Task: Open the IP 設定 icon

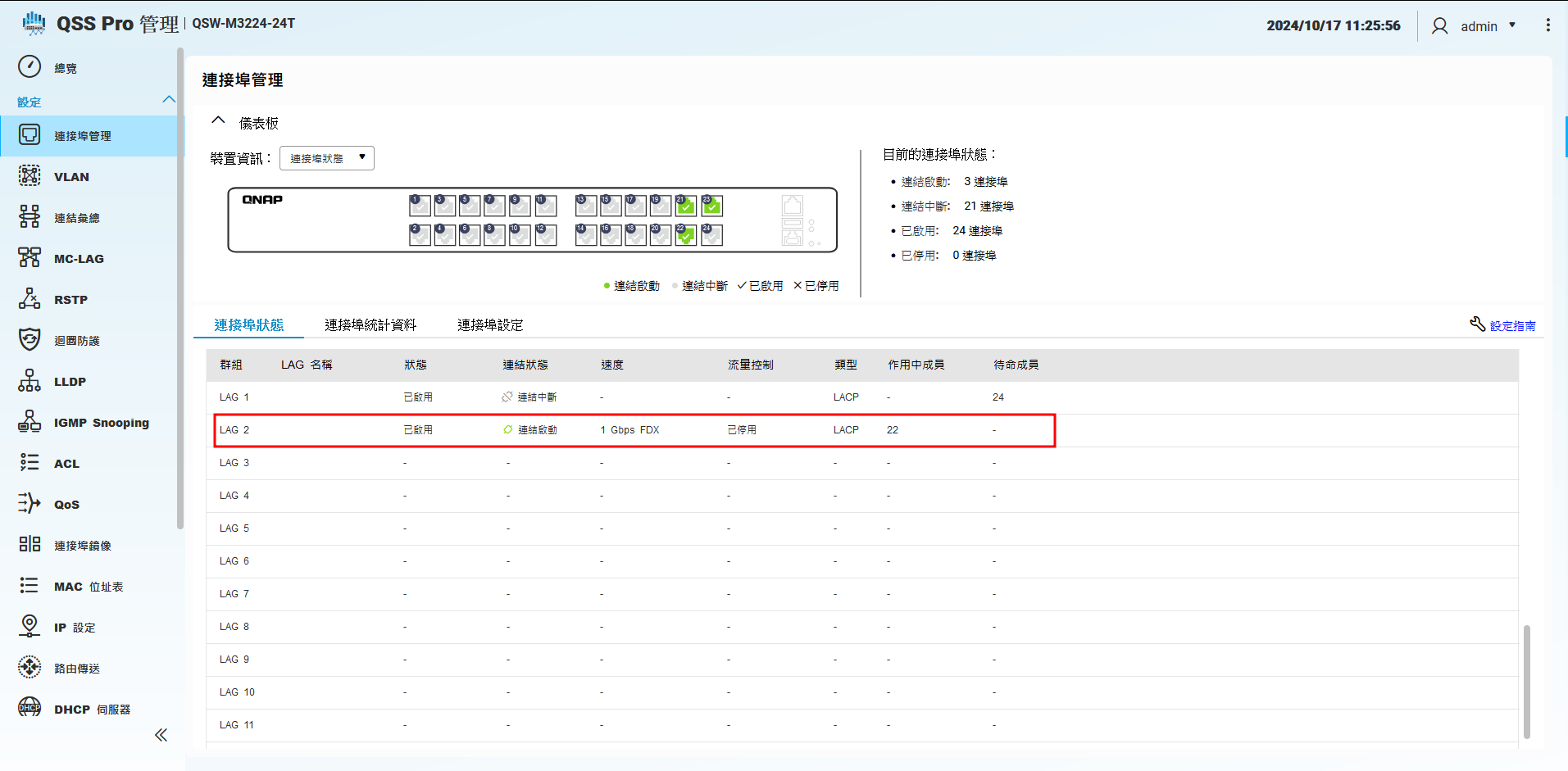Action: [x=30, y=626]
